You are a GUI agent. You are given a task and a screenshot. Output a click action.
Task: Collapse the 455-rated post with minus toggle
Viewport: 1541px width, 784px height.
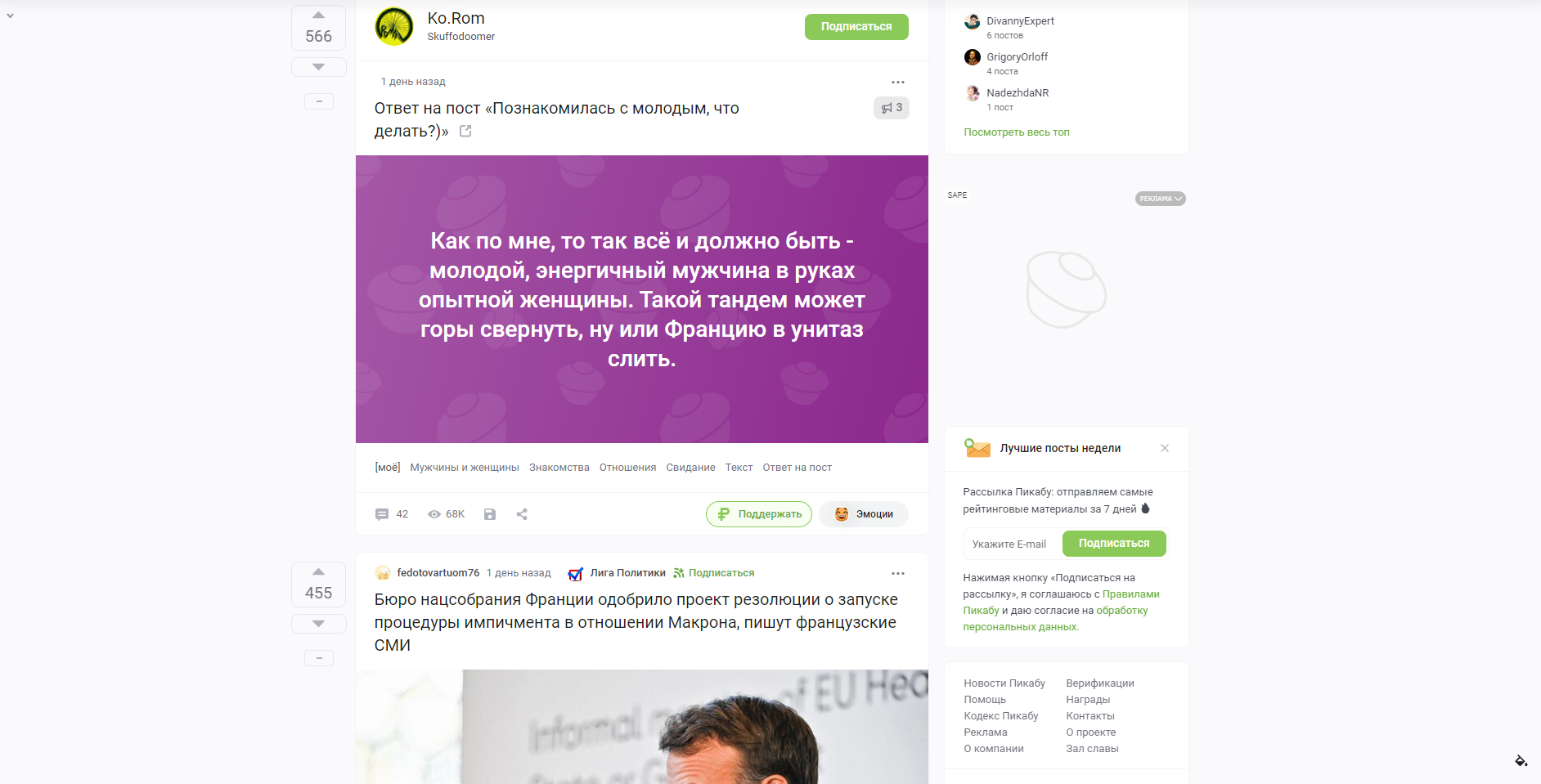point(318,658)
